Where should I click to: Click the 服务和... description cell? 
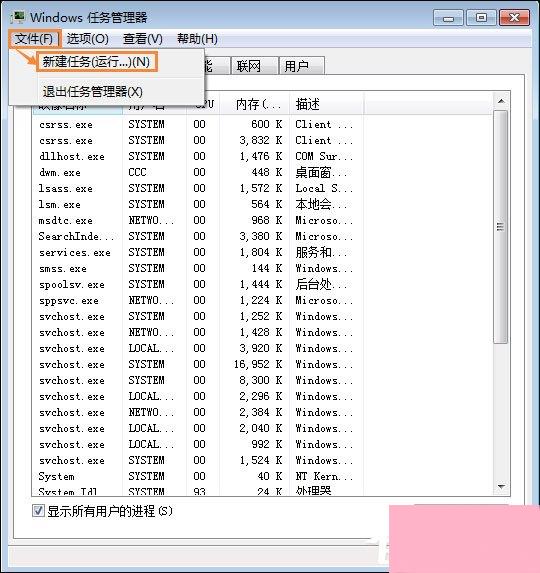click(321, 252)
